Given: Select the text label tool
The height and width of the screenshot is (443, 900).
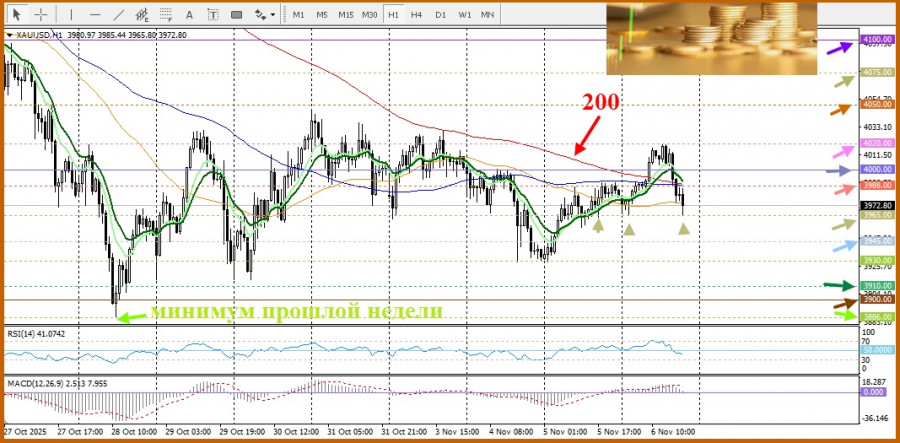Looking at the screenshot, I should [213, 14].
